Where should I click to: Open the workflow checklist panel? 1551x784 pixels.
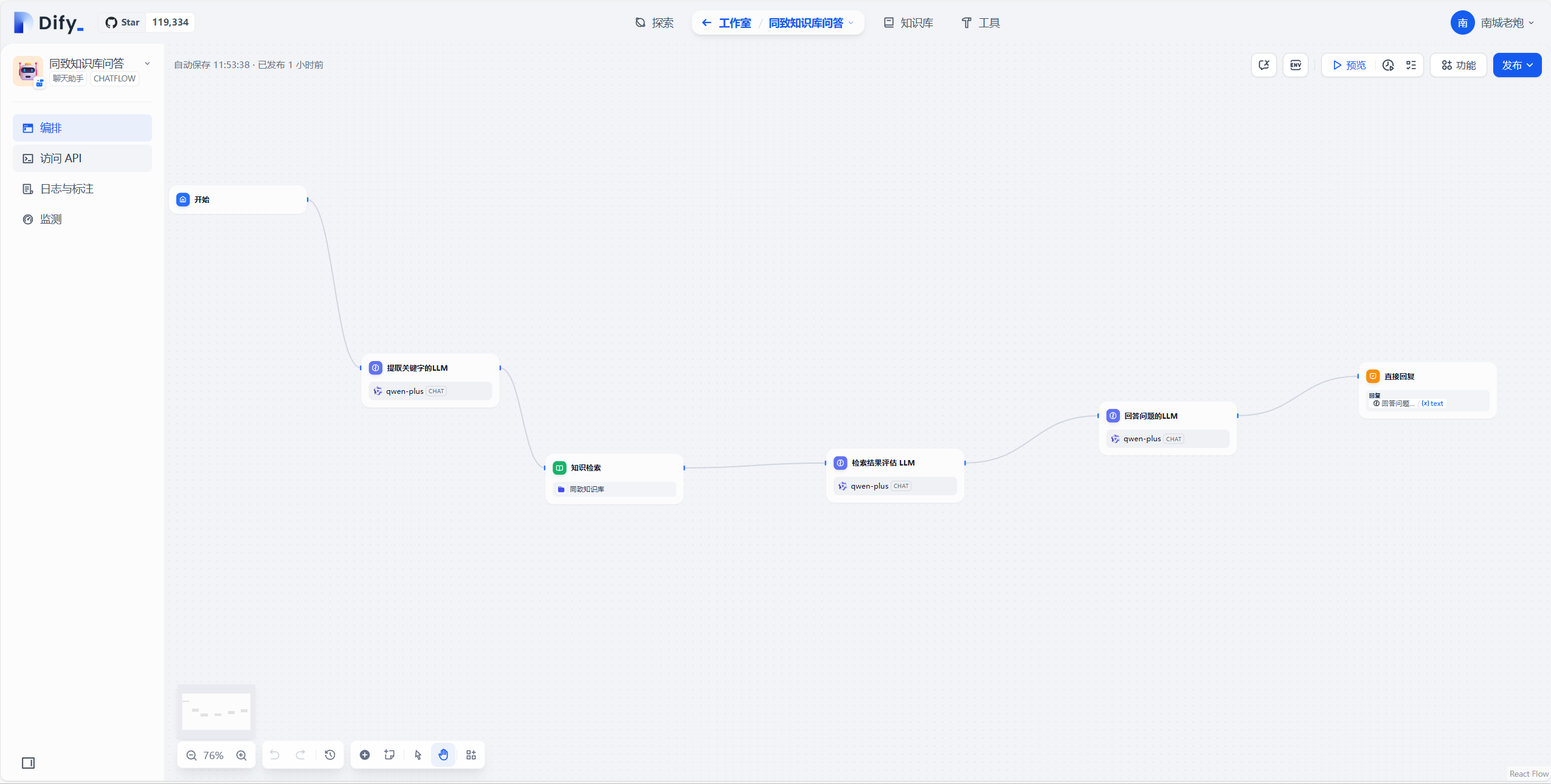1411,65
